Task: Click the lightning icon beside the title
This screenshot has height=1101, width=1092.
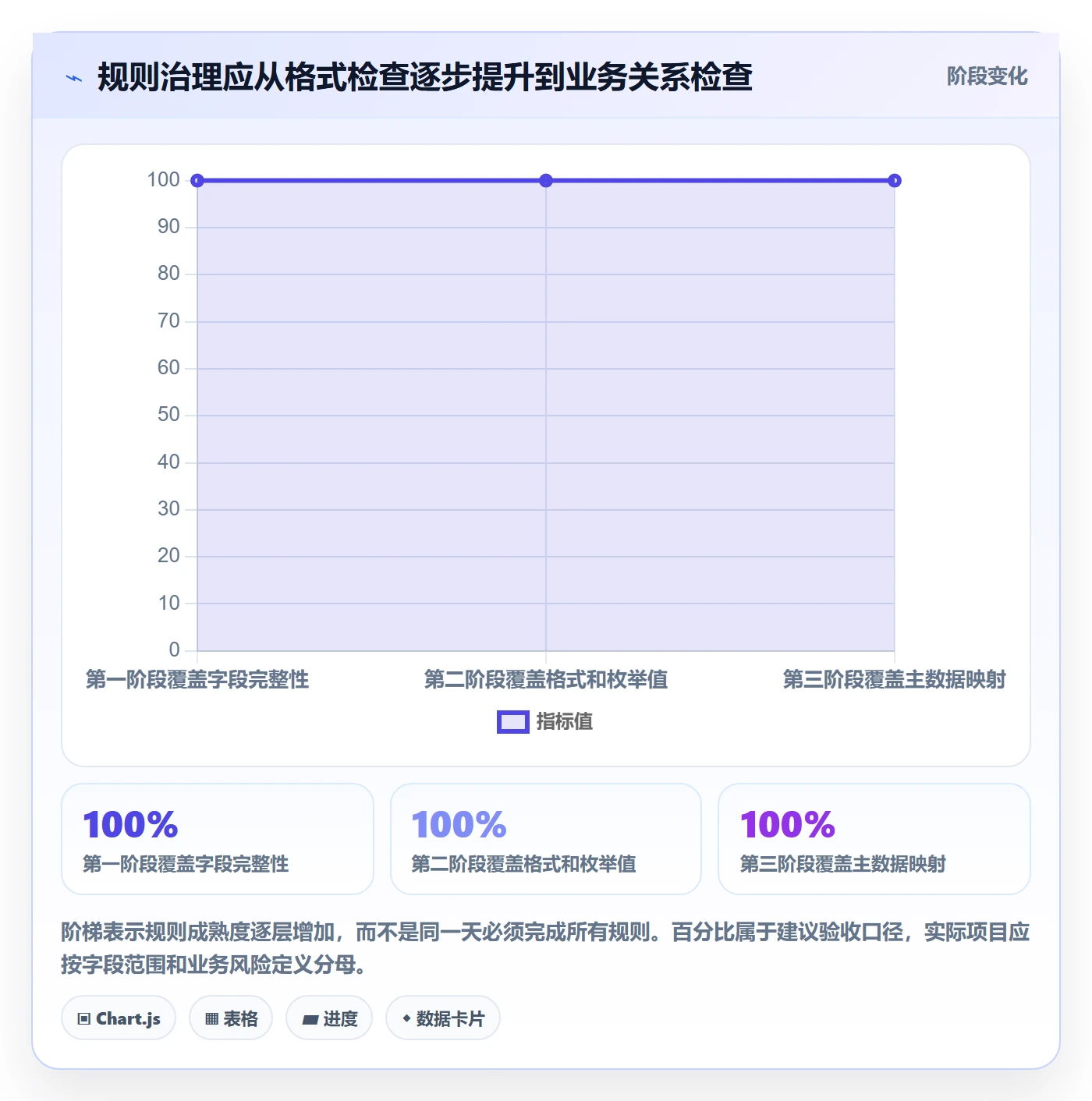Action: pyautogui.click(x=74, y=78)
